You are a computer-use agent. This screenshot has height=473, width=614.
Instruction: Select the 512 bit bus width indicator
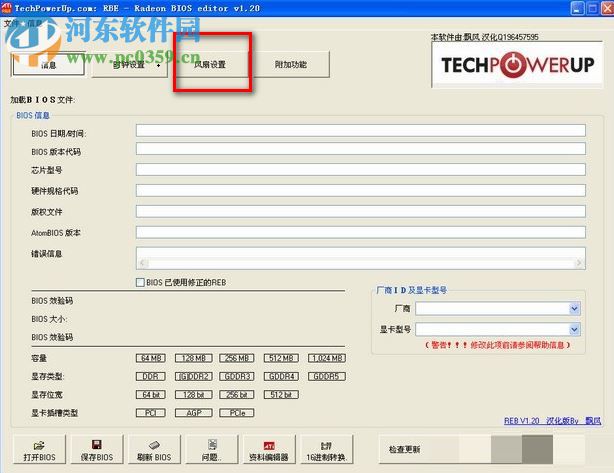[x=281, y=395]
